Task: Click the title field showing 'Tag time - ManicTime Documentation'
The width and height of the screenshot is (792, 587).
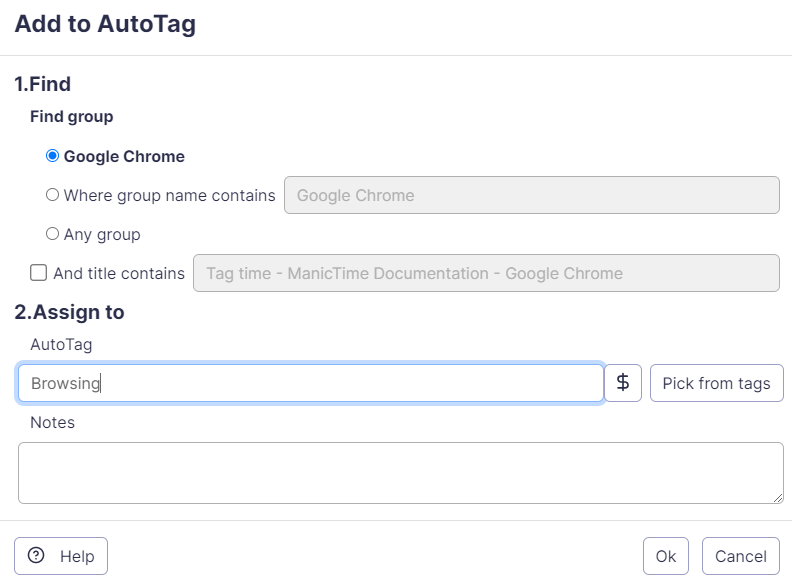Action: tap(485, 273)
